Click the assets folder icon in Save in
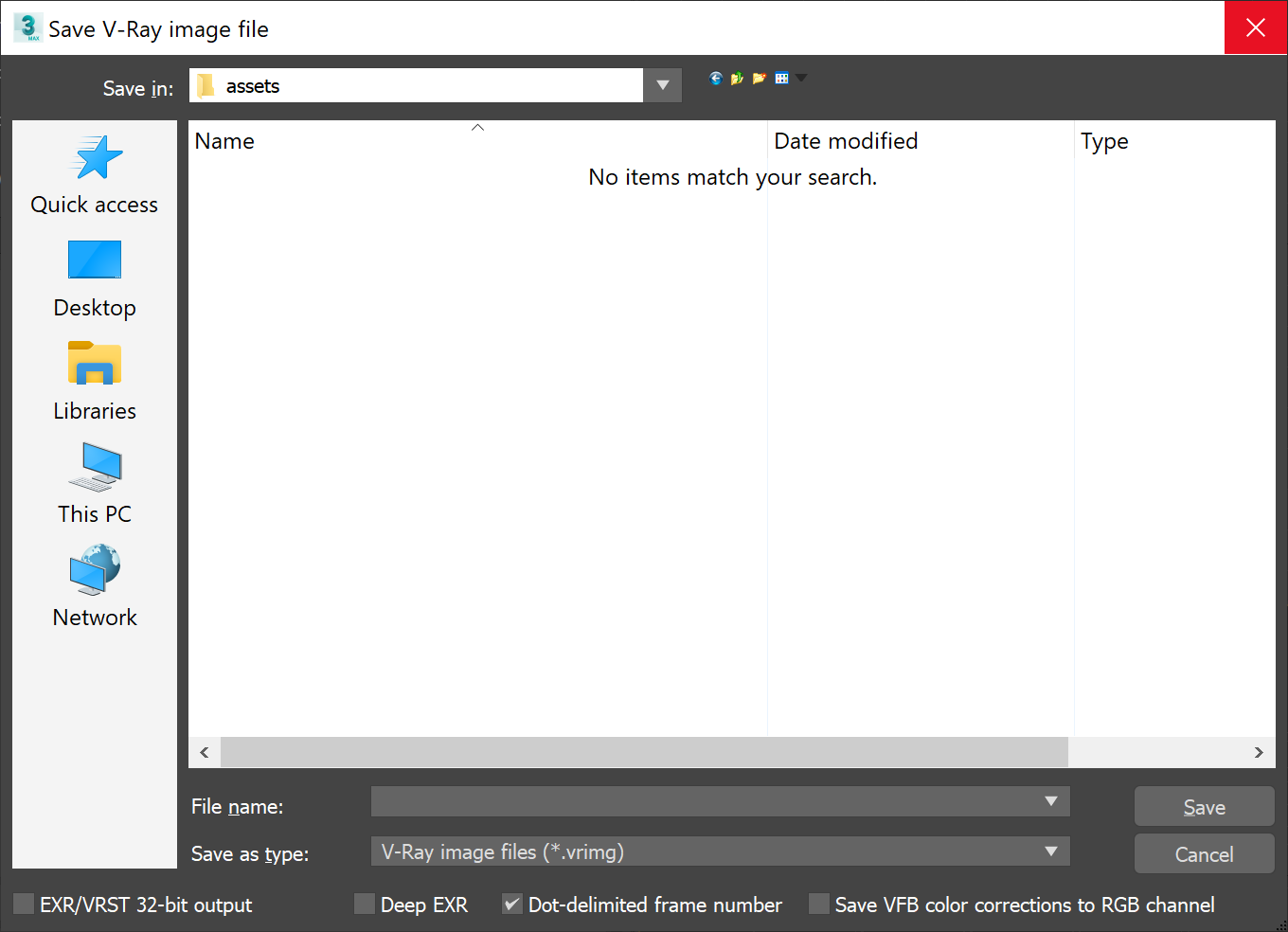 [x=206, y=85]
